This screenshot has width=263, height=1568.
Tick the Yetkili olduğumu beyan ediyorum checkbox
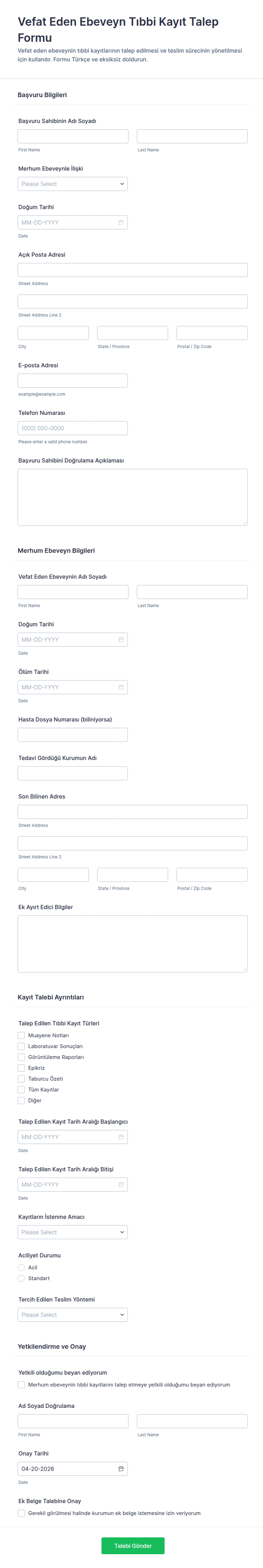(21, 1385)
